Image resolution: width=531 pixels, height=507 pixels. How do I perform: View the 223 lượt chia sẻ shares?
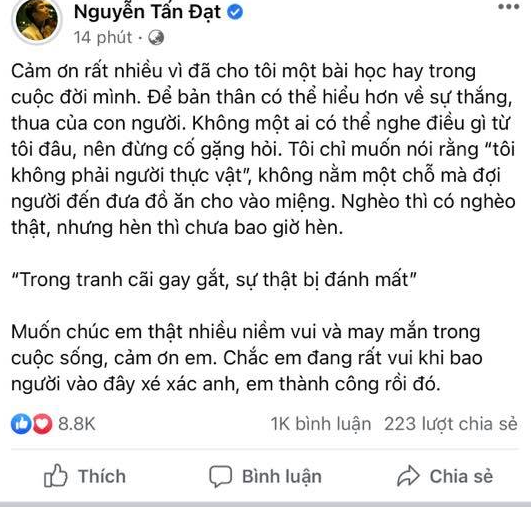click(451, 424)
